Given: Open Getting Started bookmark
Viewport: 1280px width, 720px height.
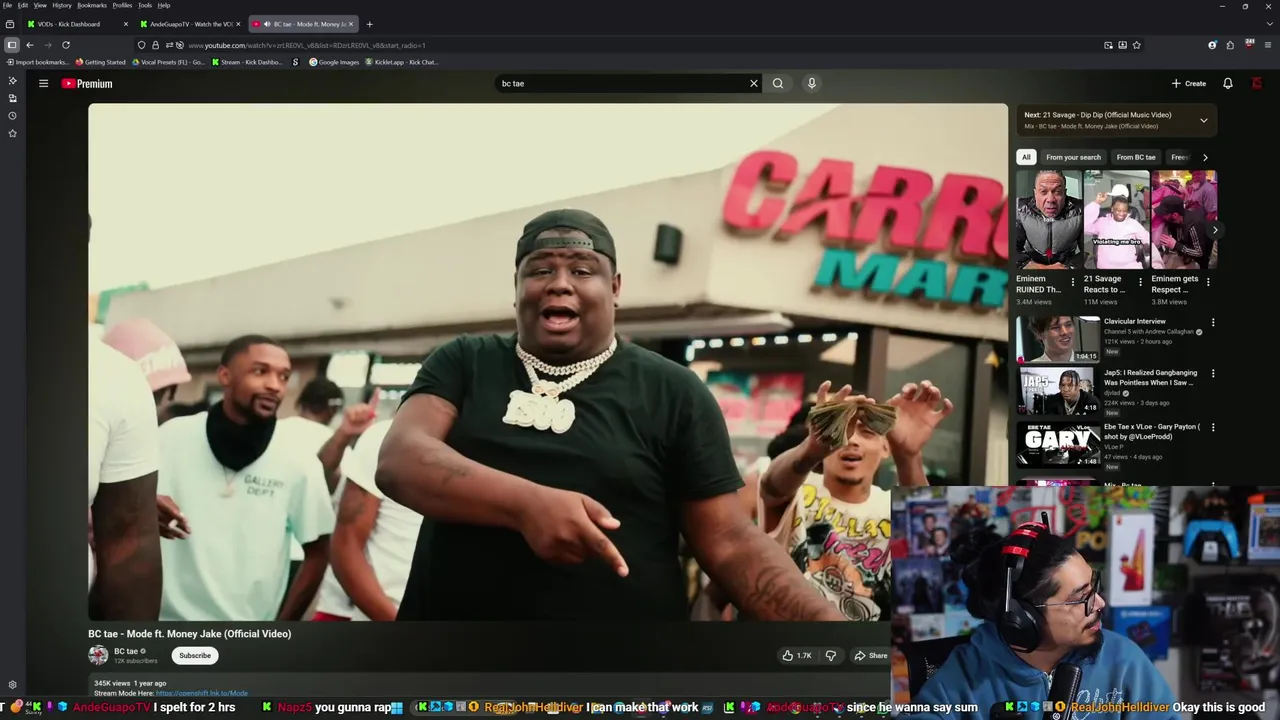Looking at the screenshot, I should click(101, 62).
